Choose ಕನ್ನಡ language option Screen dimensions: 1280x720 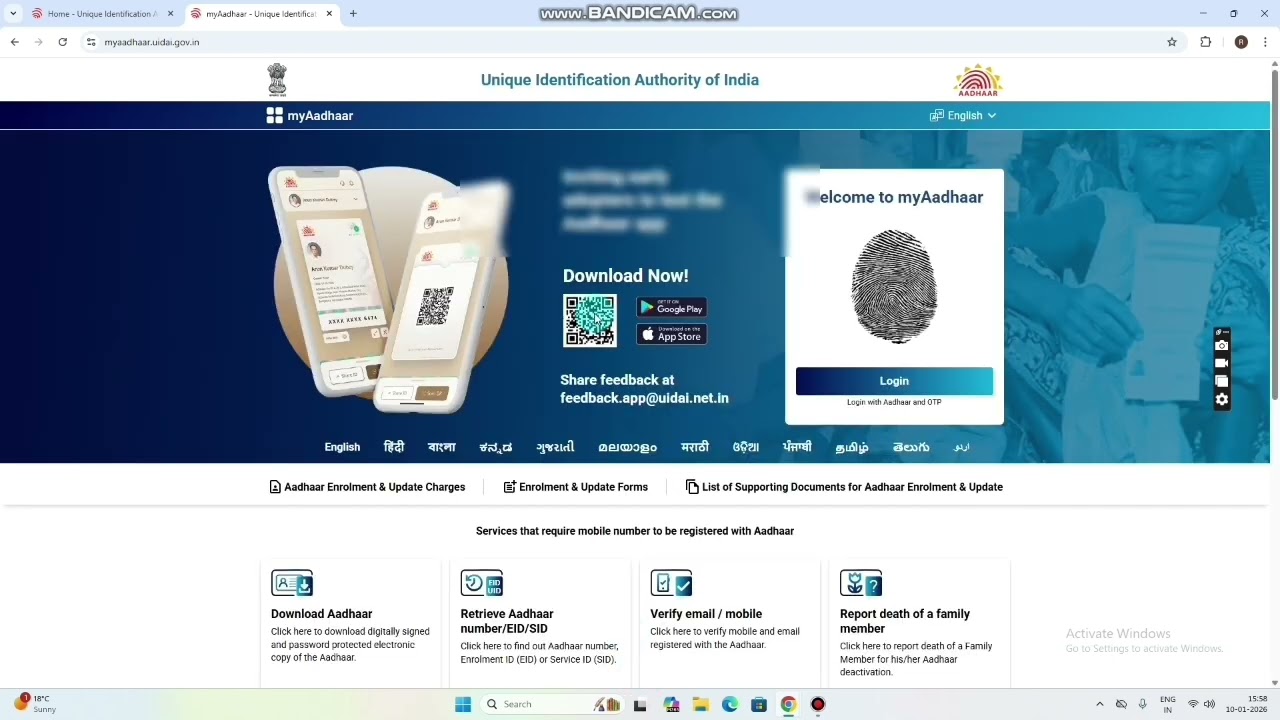tap(496, 447)
